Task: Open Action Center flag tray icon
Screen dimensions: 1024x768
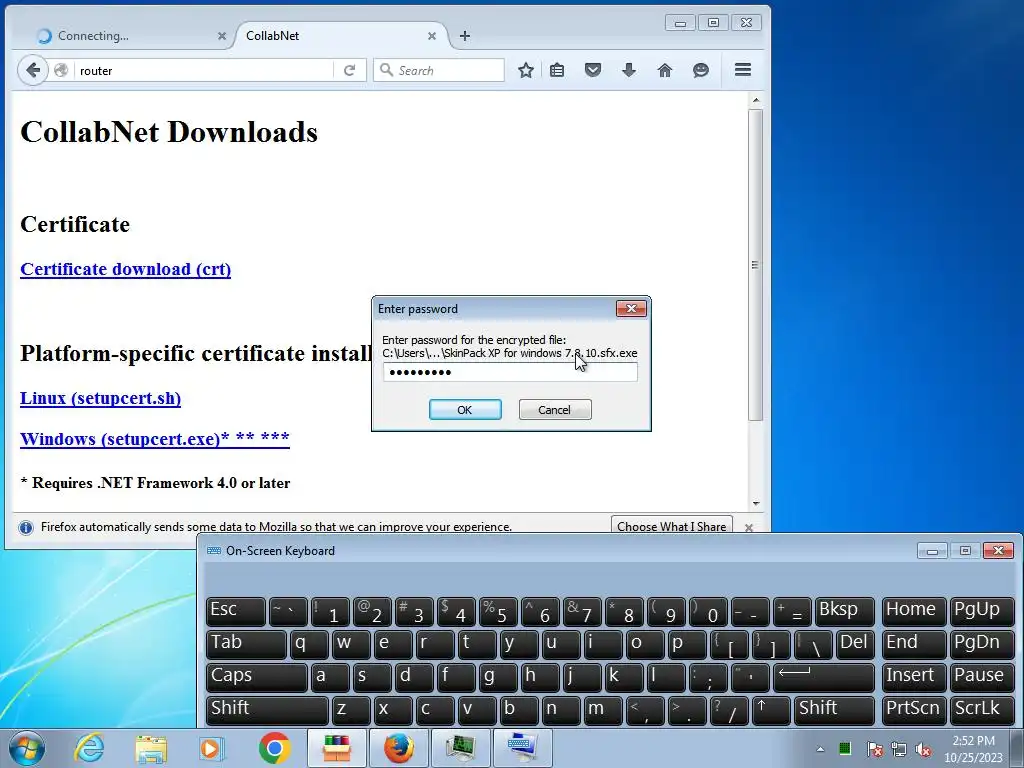Action: pos(874,750)
